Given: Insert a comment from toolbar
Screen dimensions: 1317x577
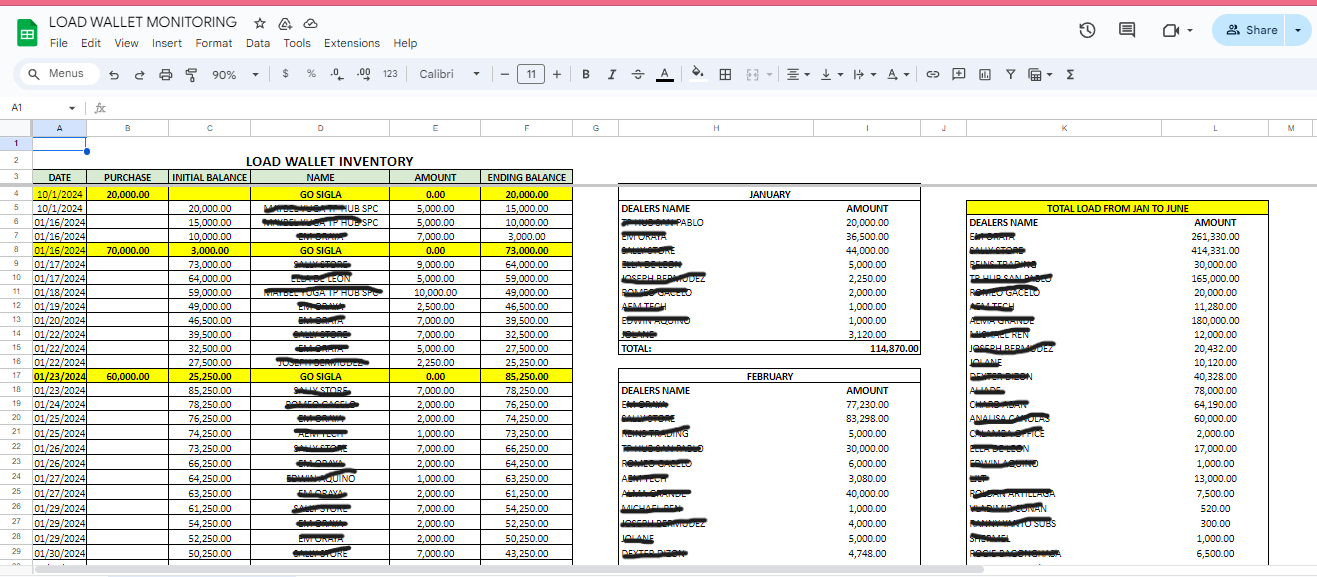Looking at the screenshot, I should click(x=959, y=74).
